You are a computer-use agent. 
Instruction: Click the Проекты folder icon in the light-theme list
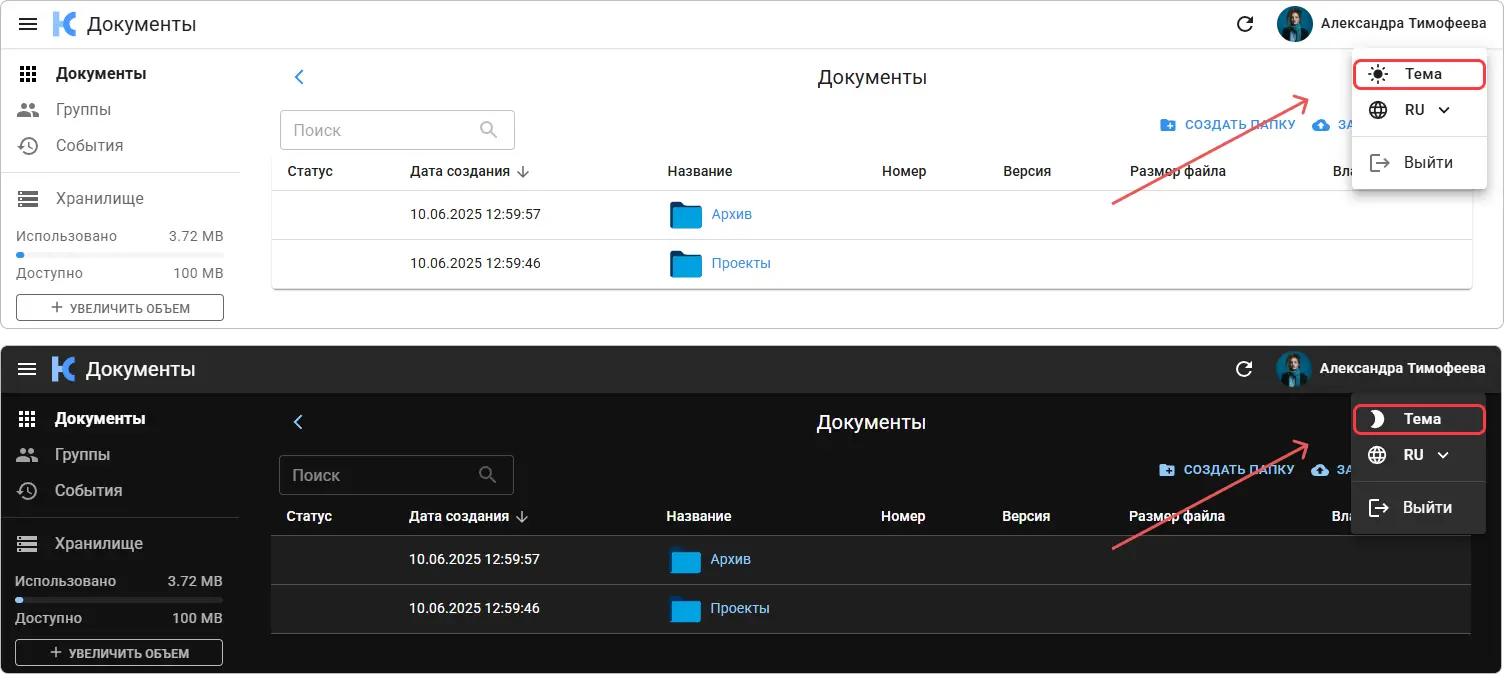(686, 264)
